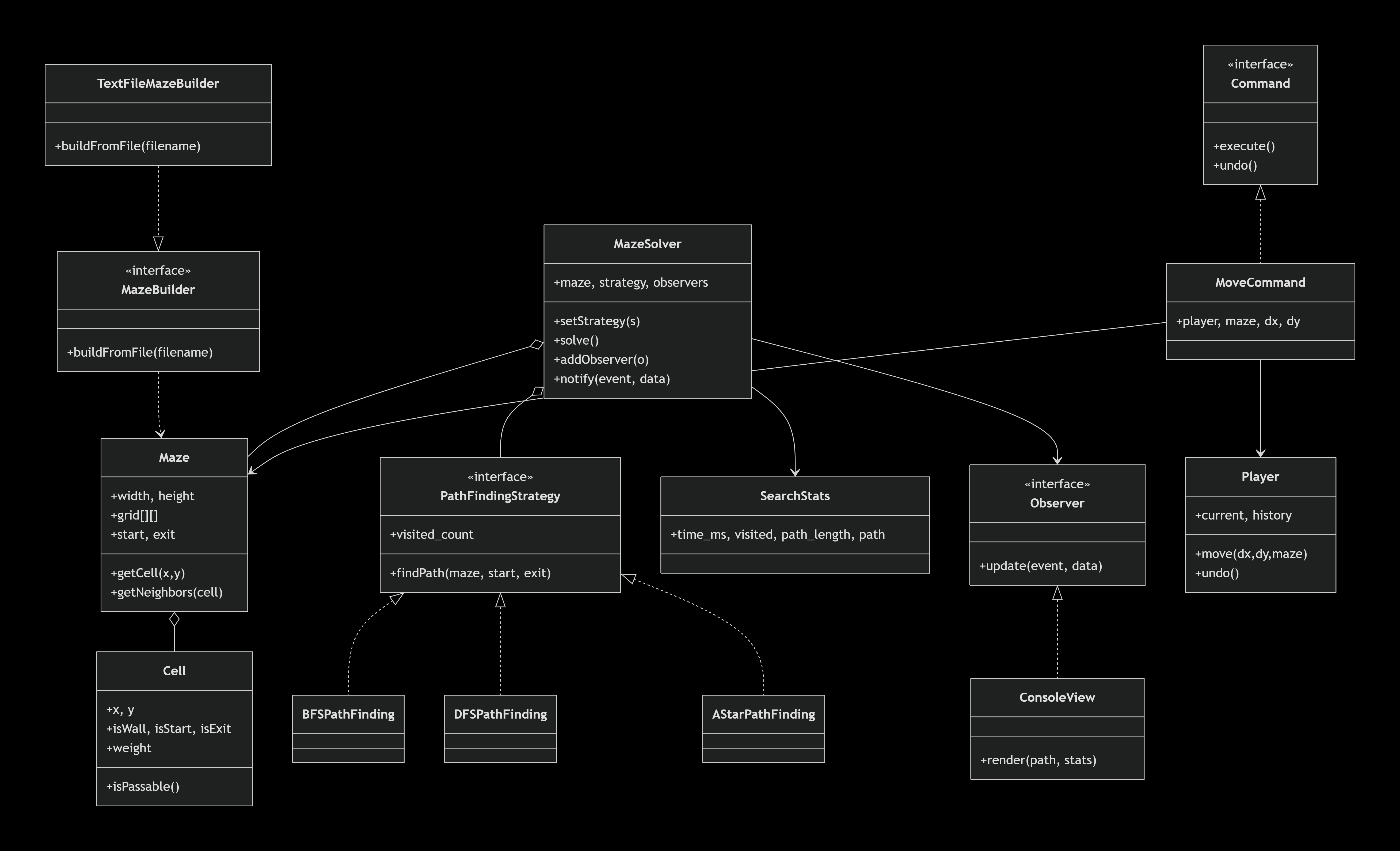
Task: Click the +start, exit attribute in Maze
Action: 143,535
